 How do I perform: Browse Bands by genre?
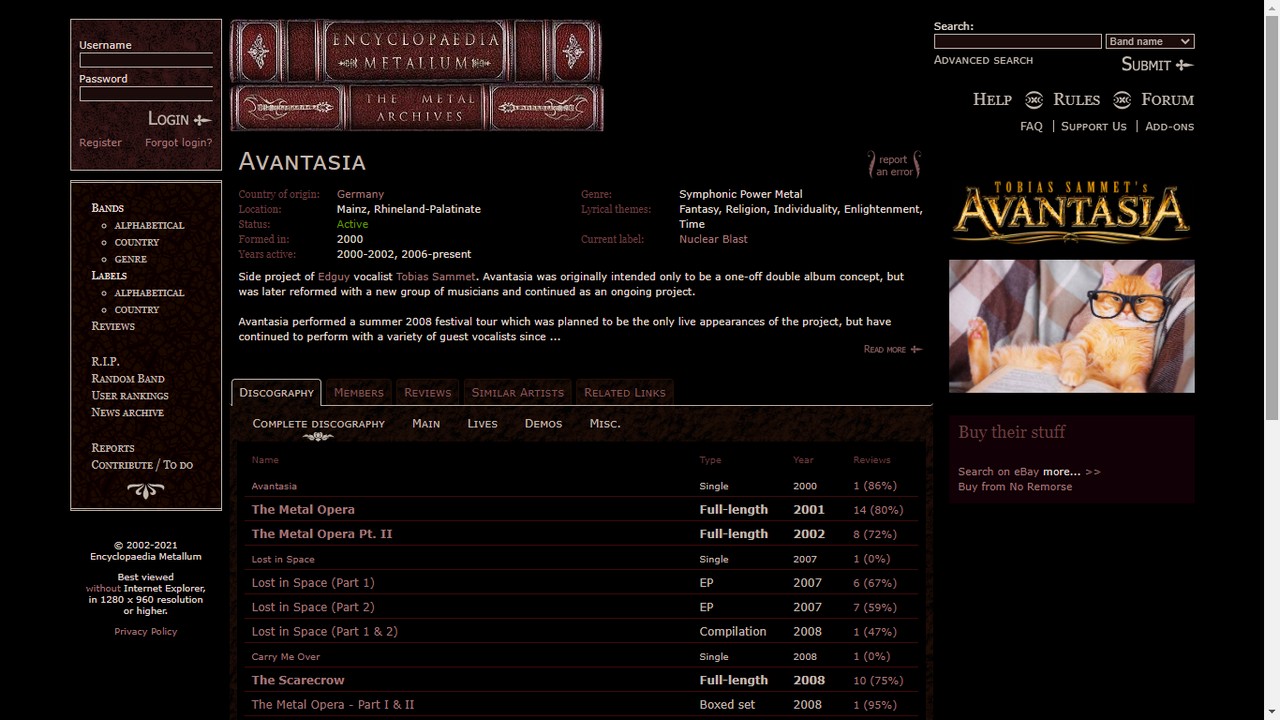(x=130, y=259)
